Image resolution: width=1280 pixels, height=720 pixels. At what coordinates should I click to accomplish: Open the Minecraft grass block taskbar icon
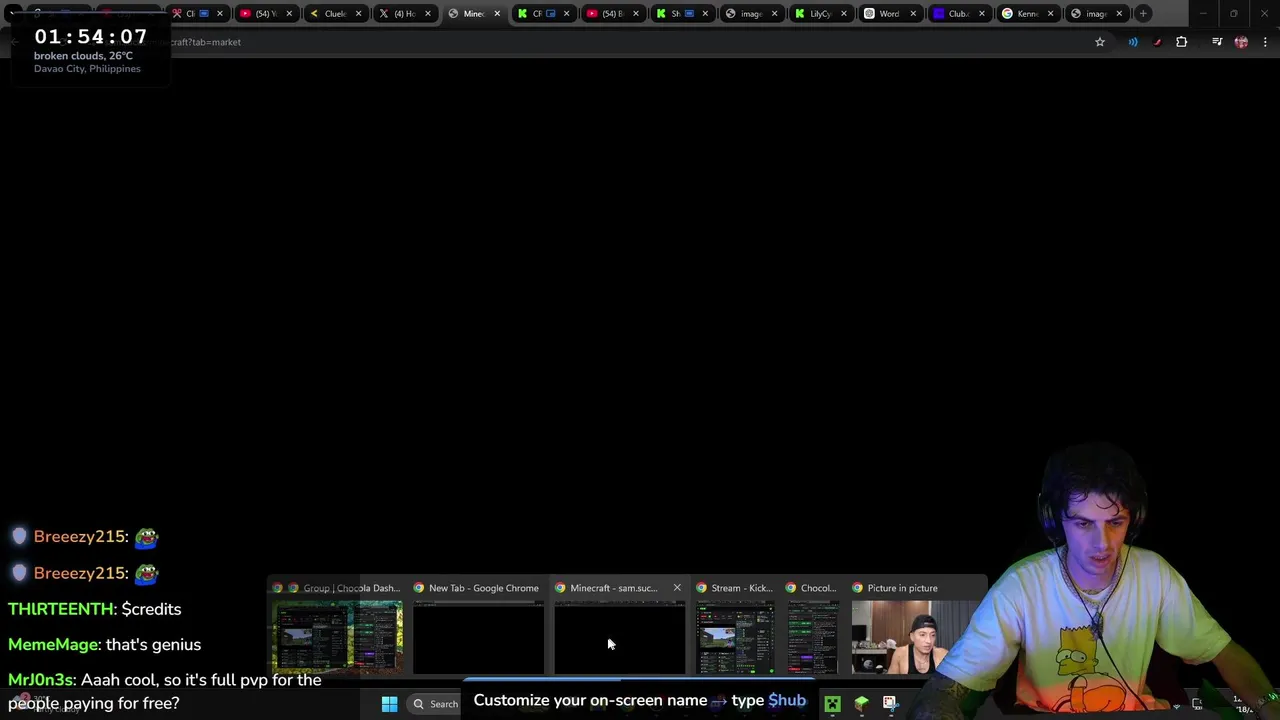click(x=861, y=704)
